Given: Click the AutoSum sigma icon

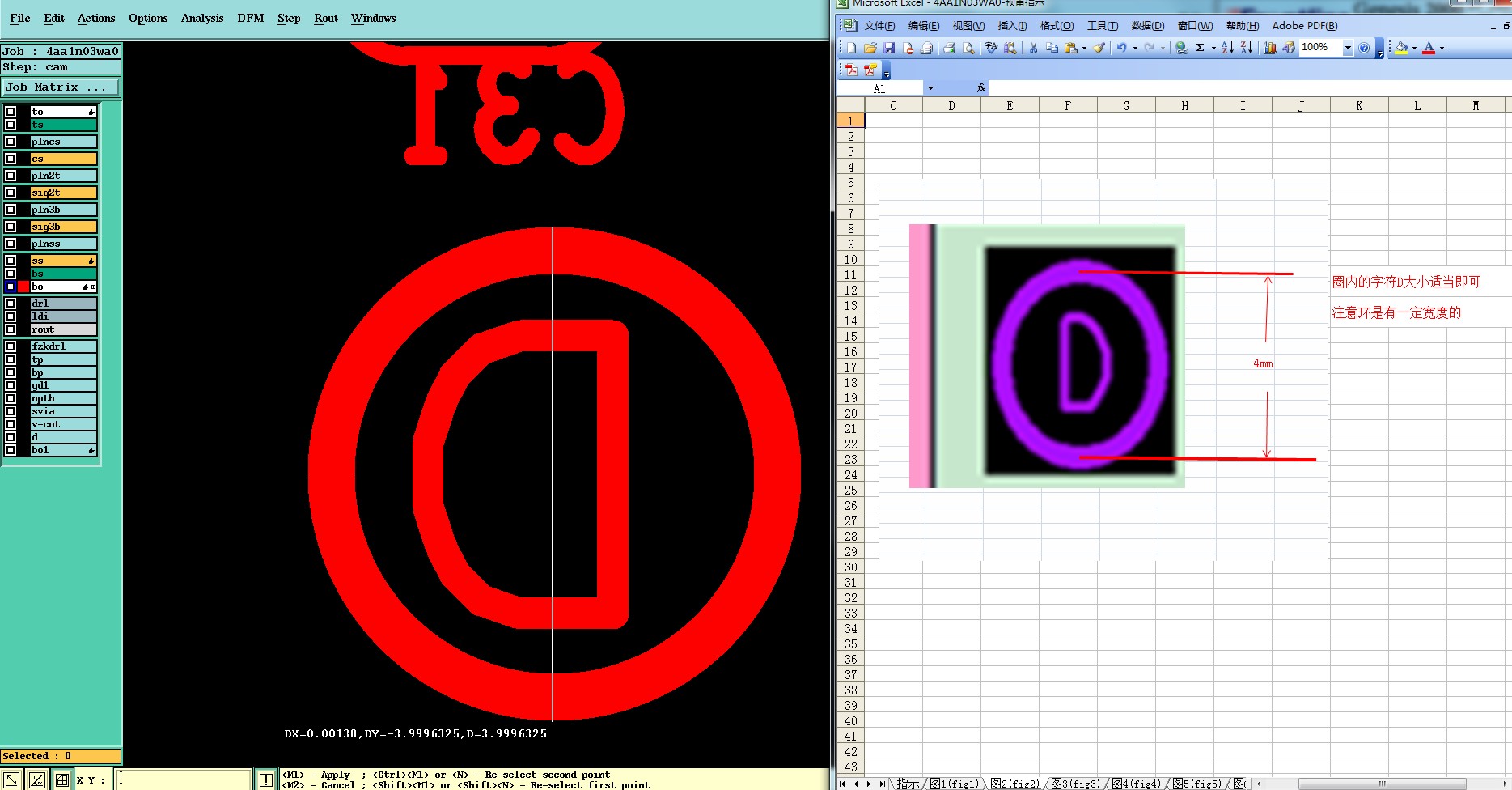Looking at the screenshot, I should pyautogui.click(x=1201, y=48).
